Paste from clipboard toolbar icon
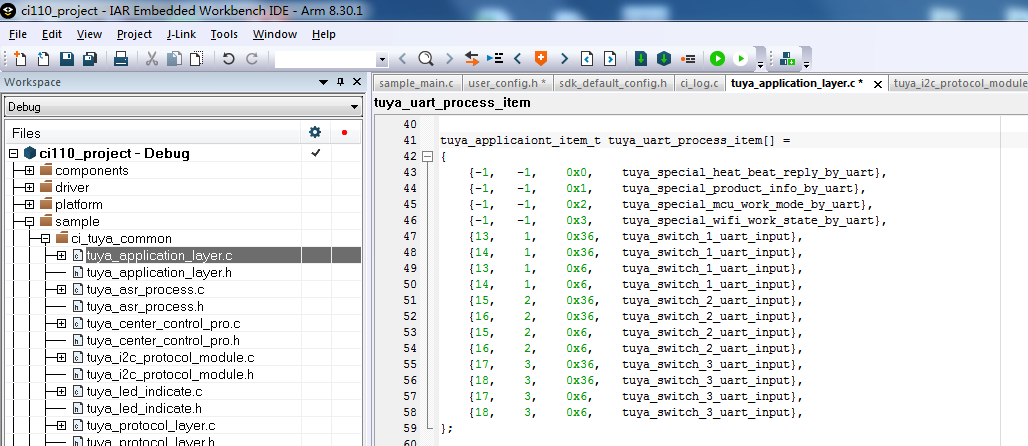The width and height of the screenshot is (1028, 446). click(196, 59)
